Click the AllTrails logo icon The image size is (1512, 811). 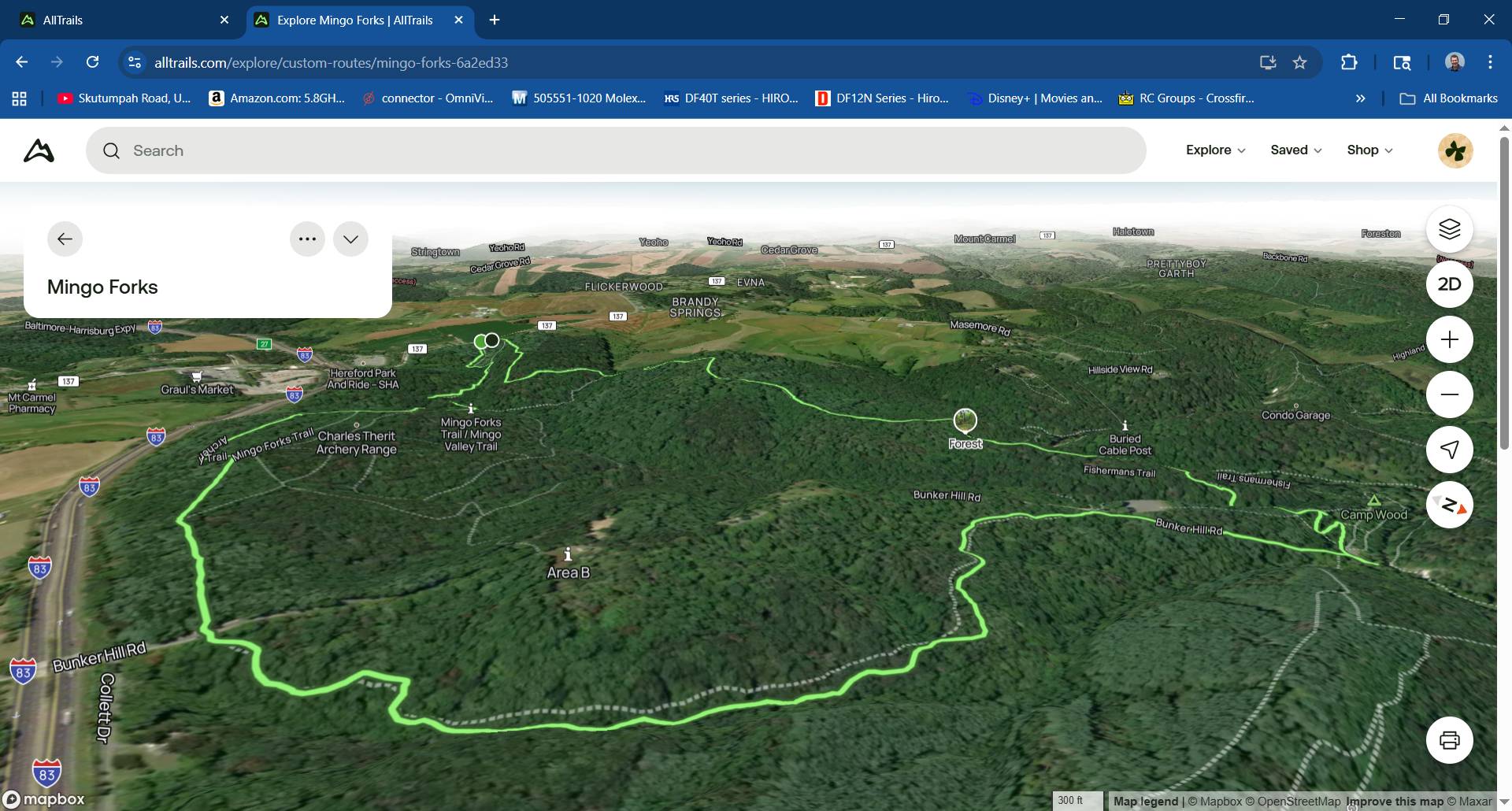click(x=39, y=150)
